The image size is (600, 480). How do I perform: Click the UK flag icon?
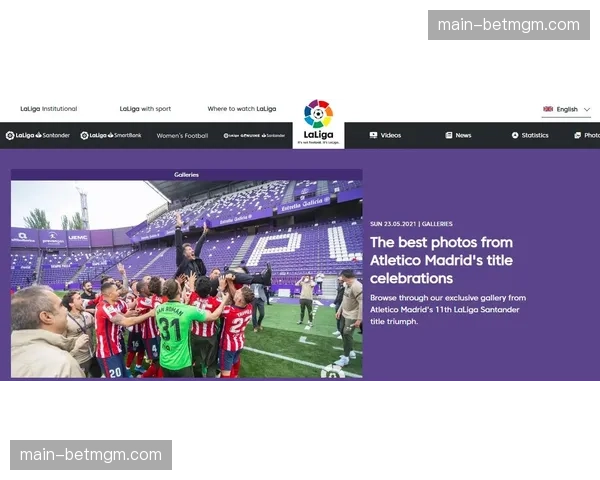548,109
